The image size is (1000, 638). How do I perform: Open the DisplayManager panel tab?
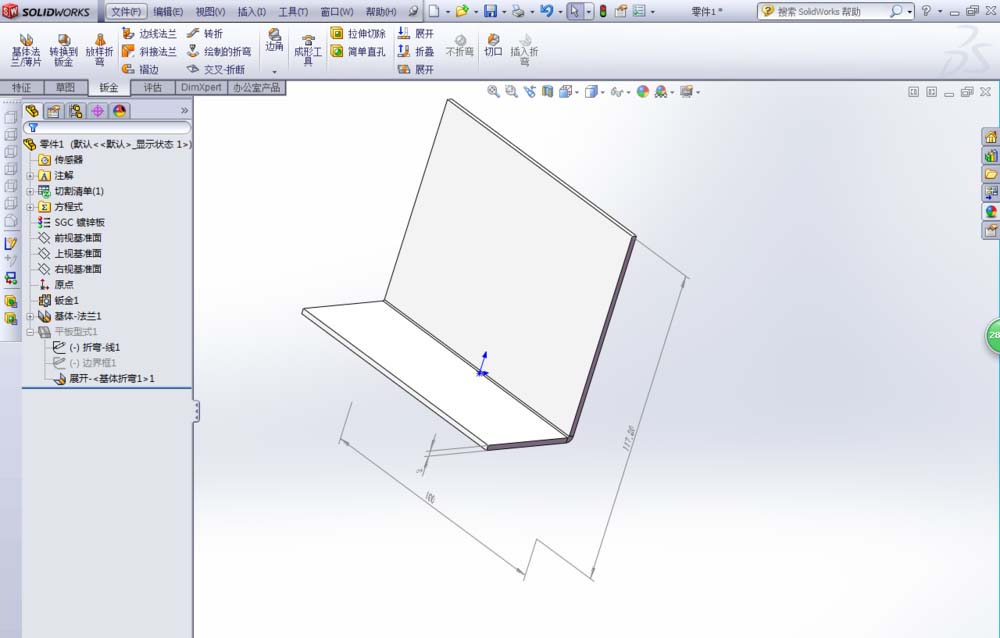[119, 111]
